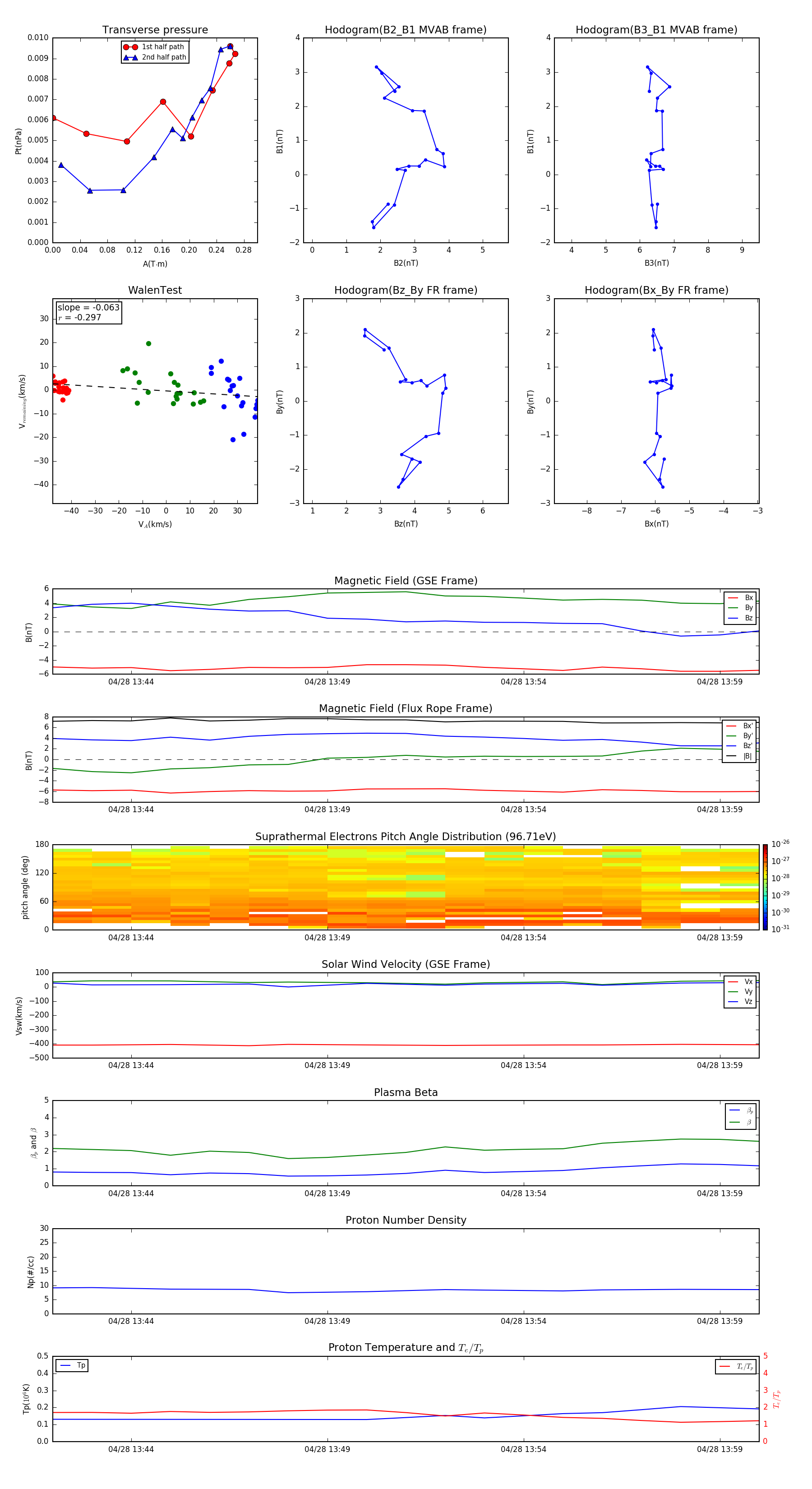Click the 'Magnetic Field (Flux Rope Frame)' title
Image resolution: width=812 pixels, height=1489 pixels.
[x=406, y=709]
